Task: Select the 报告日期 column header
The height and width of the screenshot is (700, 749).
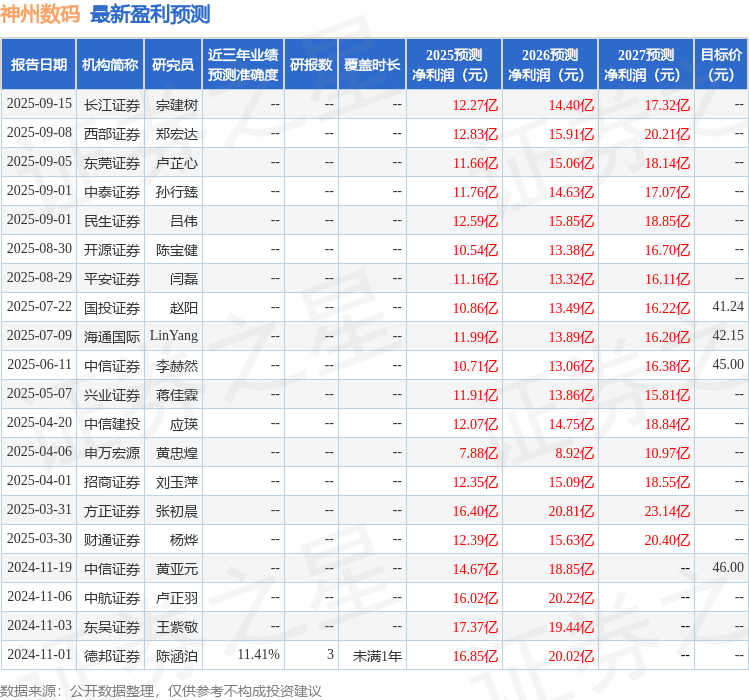Action: pos(39,65)
